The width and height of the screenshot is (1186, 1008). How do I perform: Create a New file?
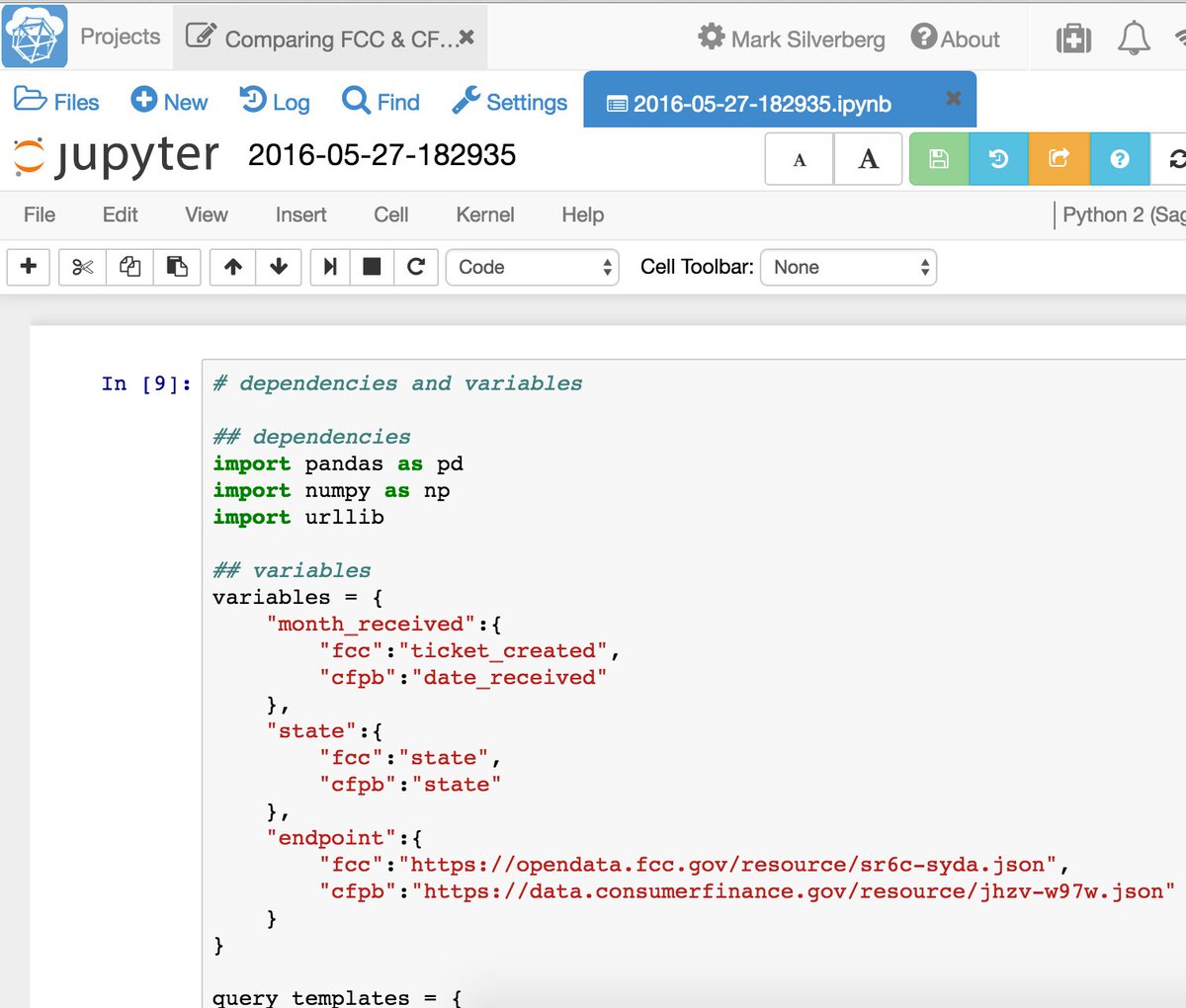coord(169,101)
